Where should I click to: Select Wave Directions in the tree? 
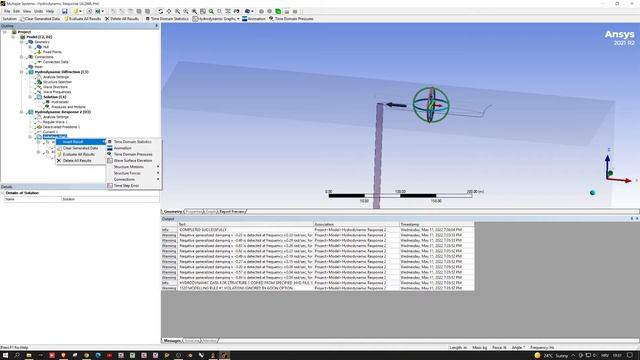pos(55,87)
